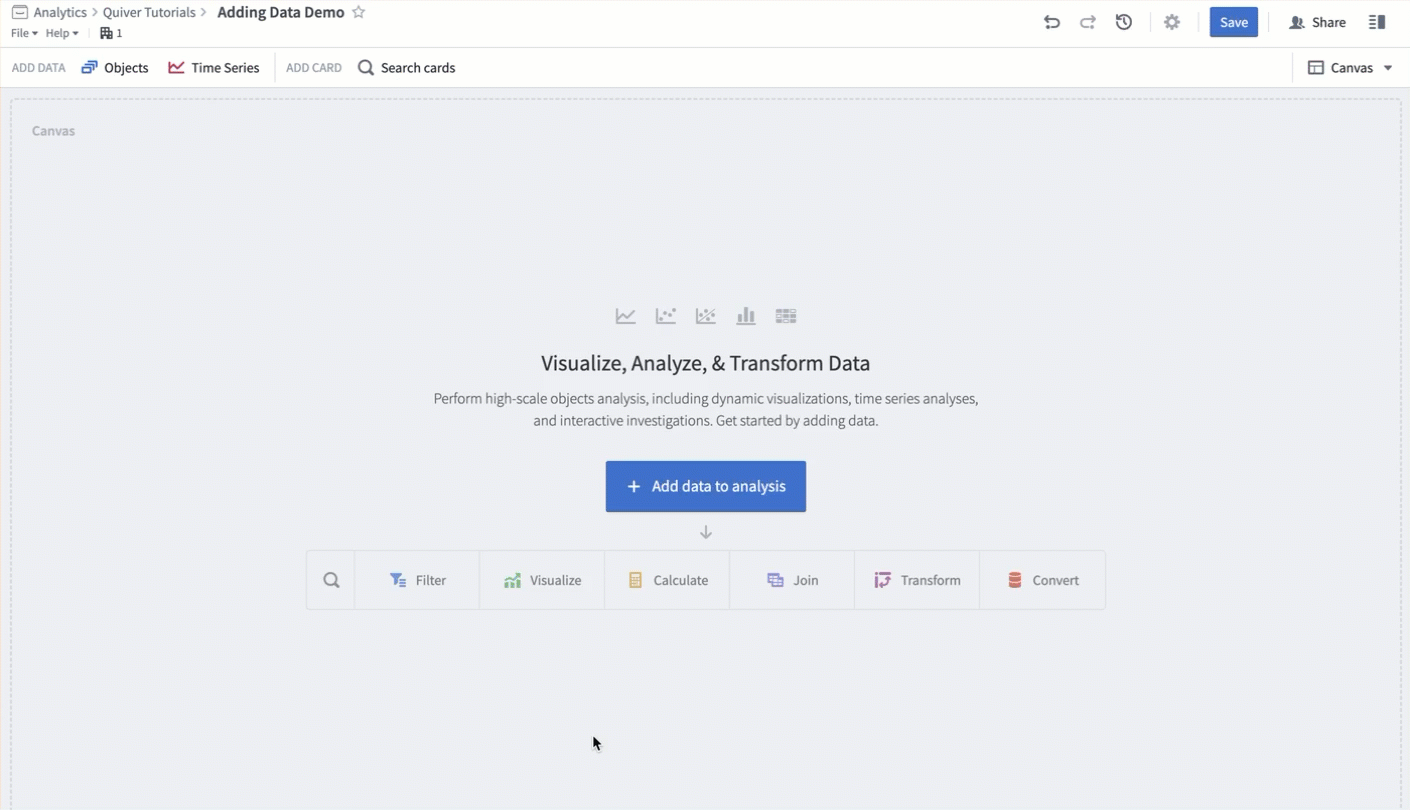Select the Filter card category

click(417, 580)
